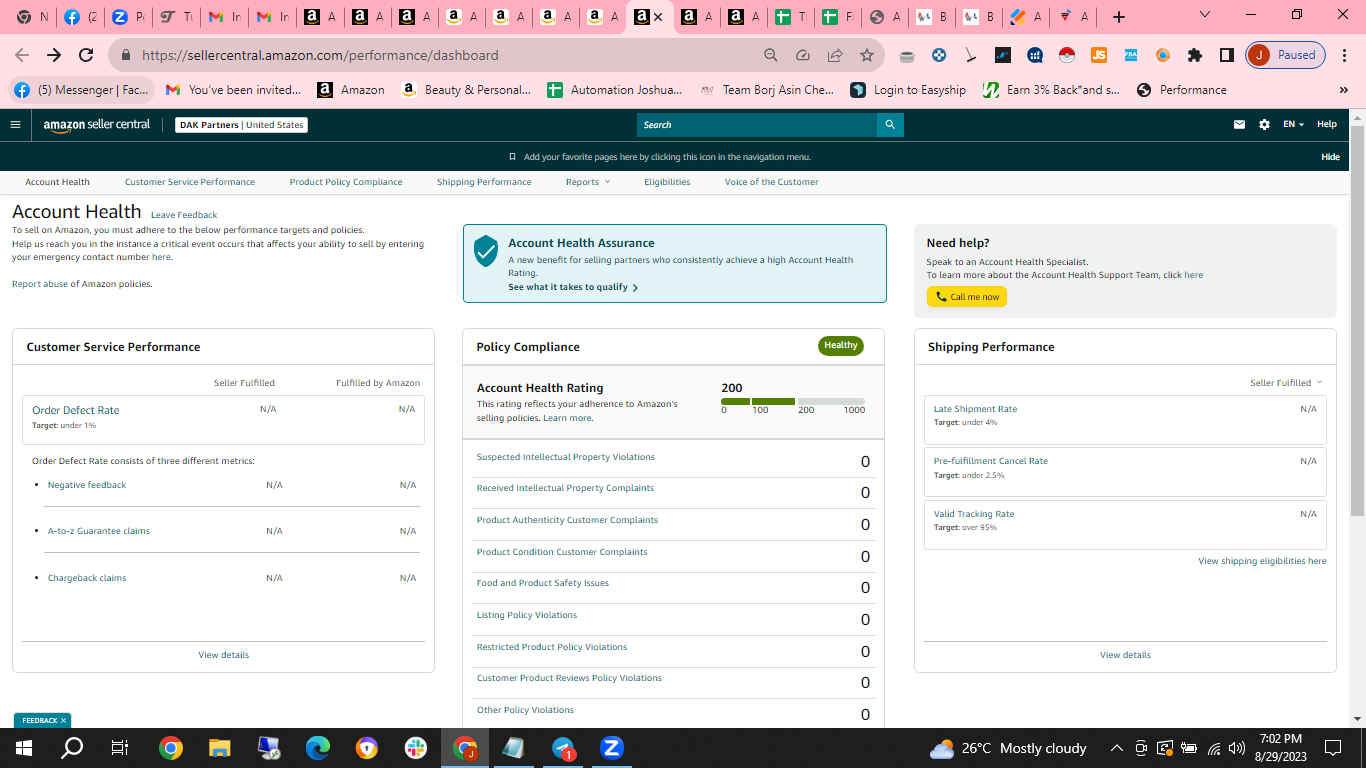Open the Voice of the Customer tab
Screen dimensions: 1366x768
coord(771,182)
